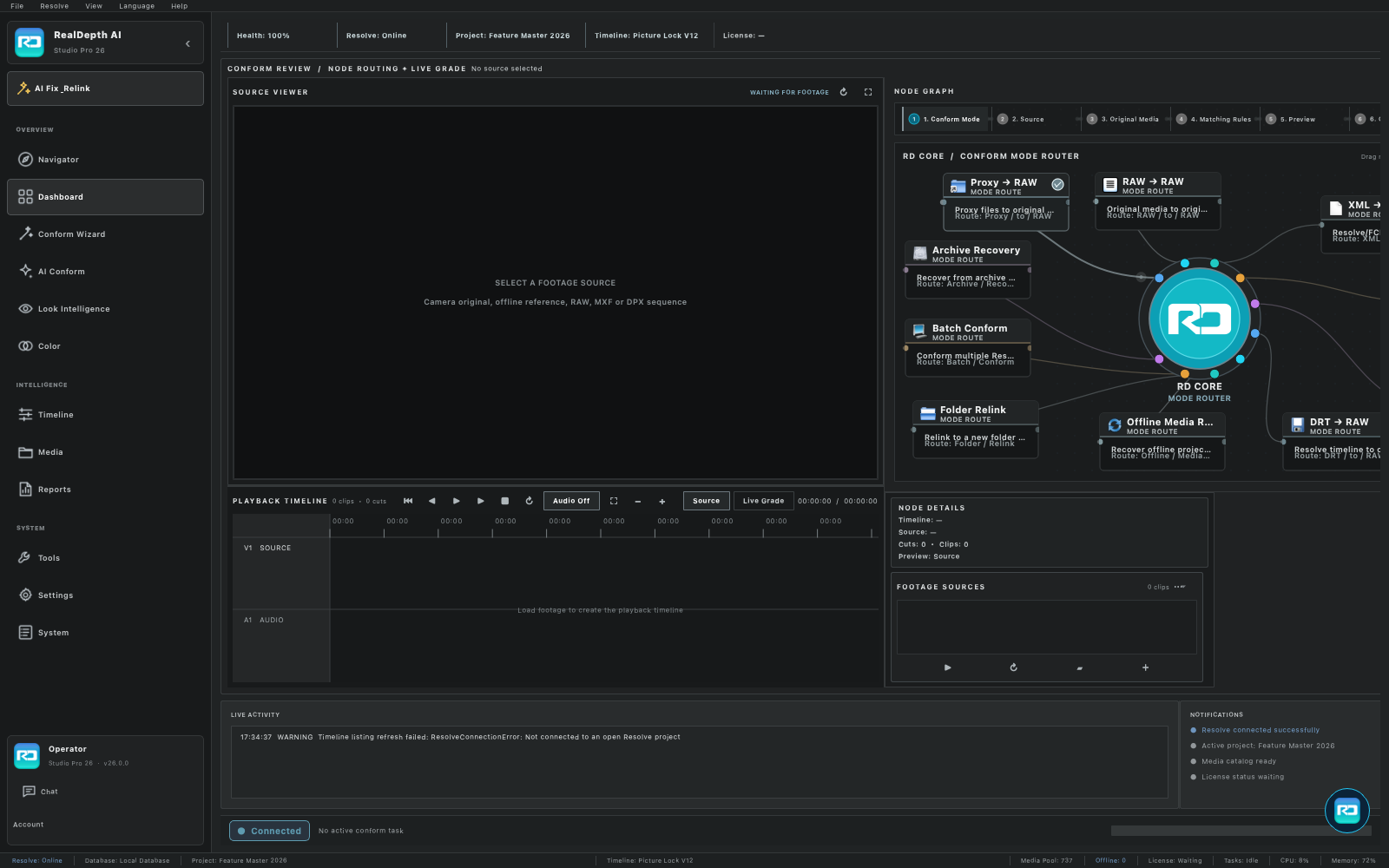Toggle fullscreen from the playback timeline toolbar
The width and height of the screenshot is (1389, 868).
point(614,501)
